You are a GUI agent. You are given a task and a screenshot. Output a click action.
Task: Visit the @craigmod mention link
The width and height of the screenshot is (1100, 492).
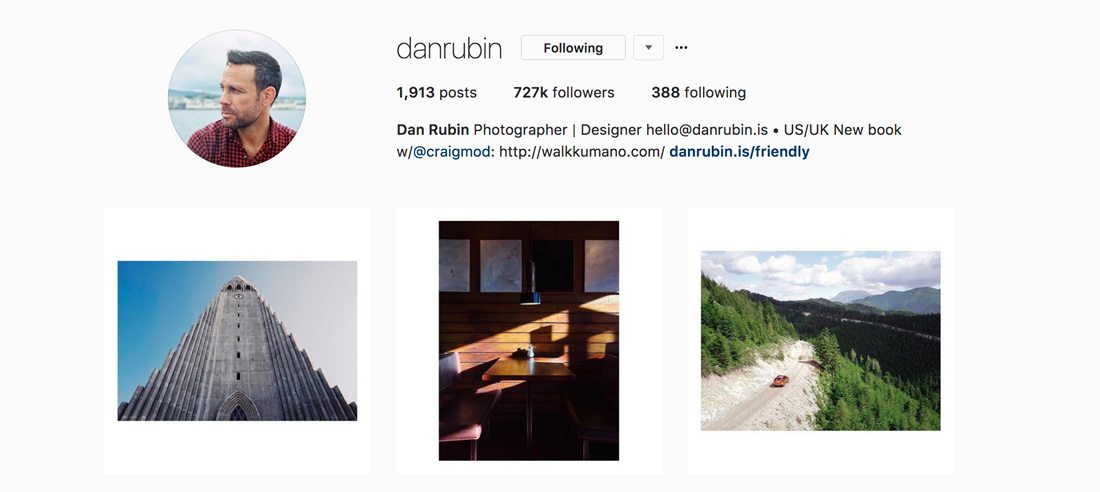pyautogui.click(x=450, y=152)
